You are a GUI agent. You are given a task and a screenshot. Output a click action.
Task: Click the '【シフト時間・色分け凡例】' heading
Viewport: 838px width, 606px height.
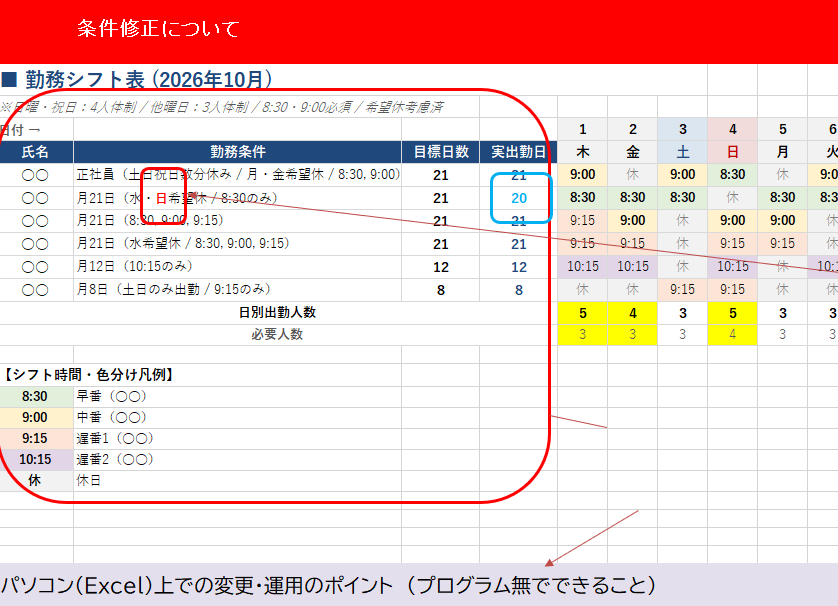pos(89,375)
